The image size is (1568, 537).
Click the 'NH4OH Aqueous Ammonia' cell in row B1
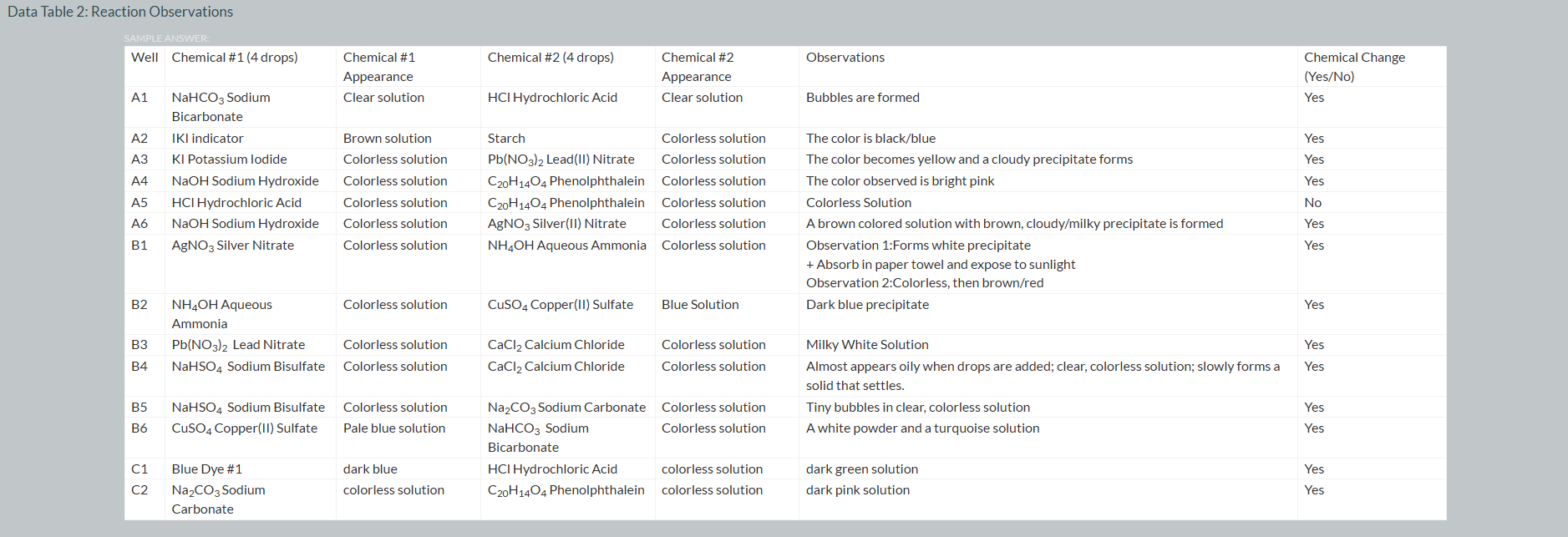pyautogui.click(x=566, y=246)
